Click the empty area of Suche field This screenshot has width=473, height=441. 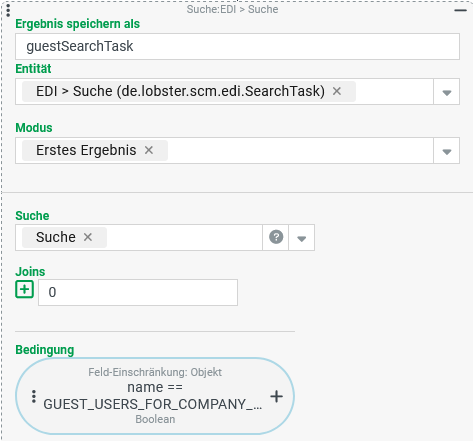pos(184,237)
